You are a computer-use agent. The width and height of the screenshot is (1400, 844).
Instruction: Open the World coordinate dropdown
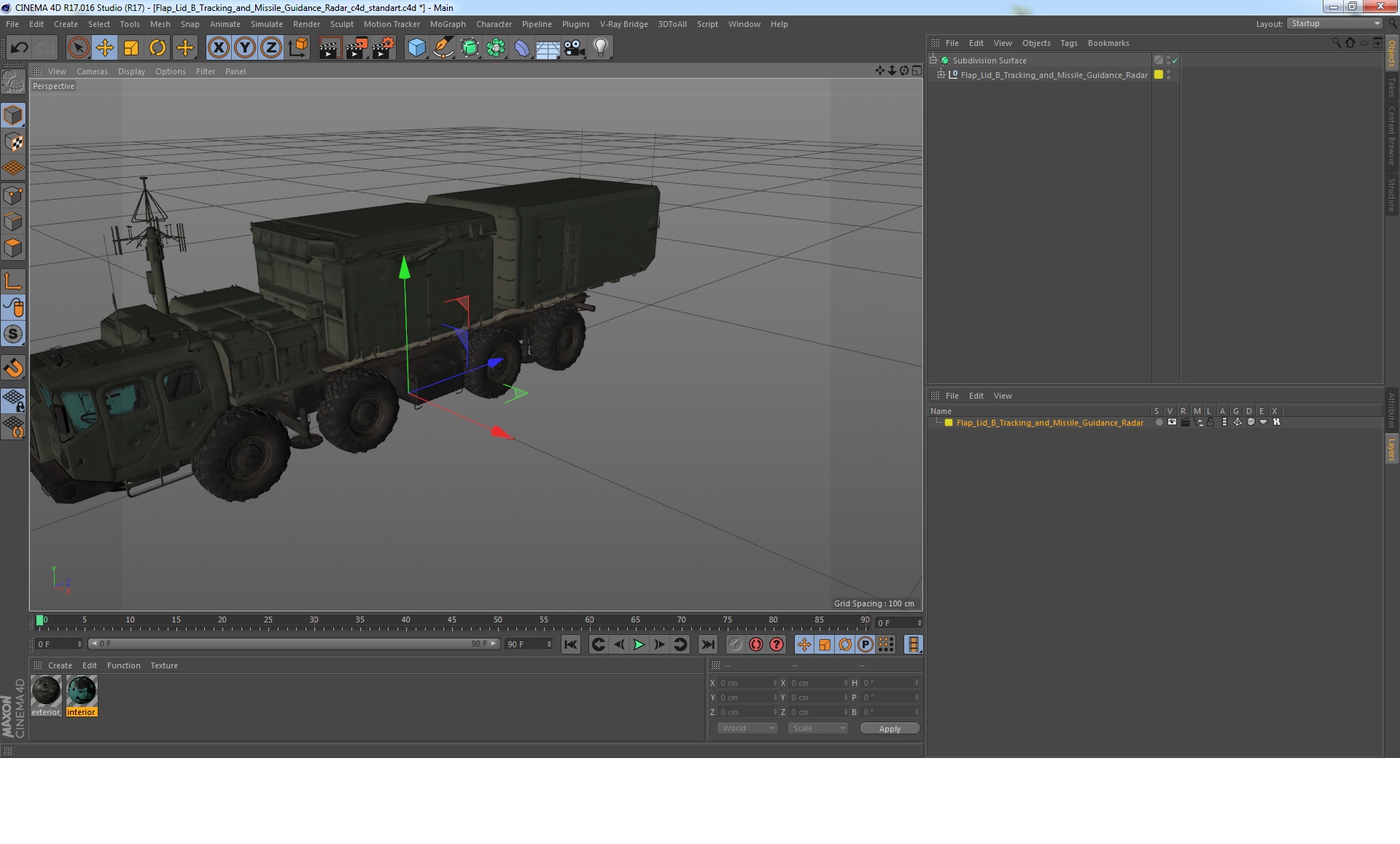pos(747,728)
